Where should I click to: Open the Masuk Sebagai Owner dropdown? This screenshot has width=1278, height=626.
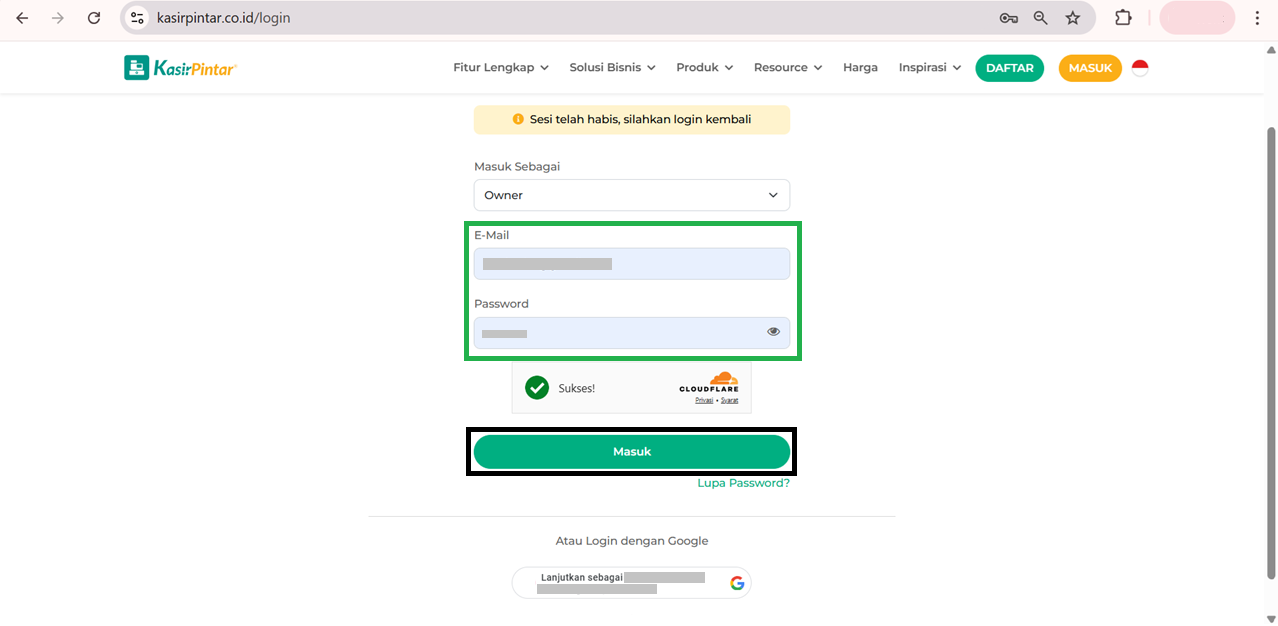tap(631, 195)
